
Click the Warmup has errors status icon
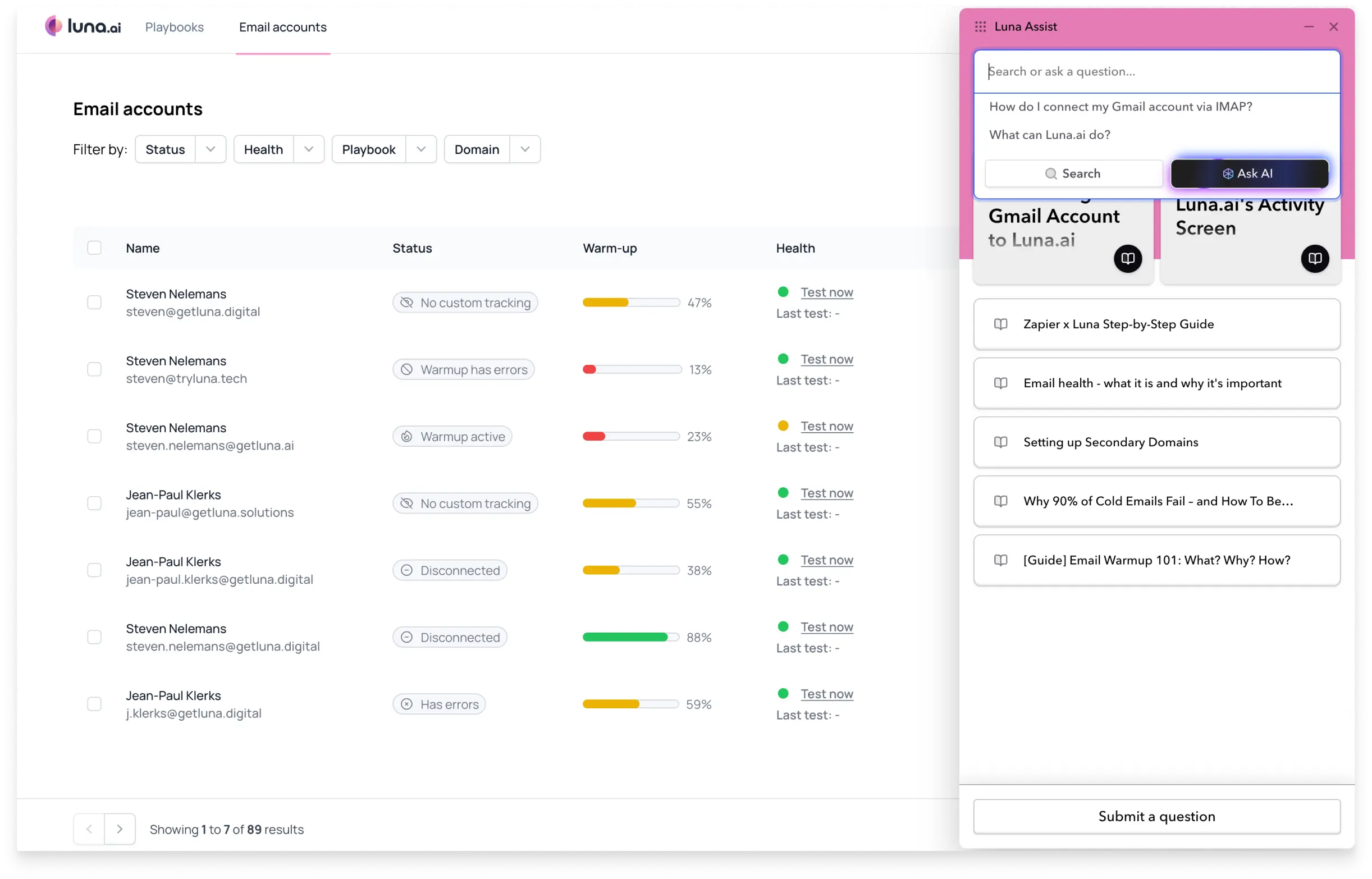[406, 369]
